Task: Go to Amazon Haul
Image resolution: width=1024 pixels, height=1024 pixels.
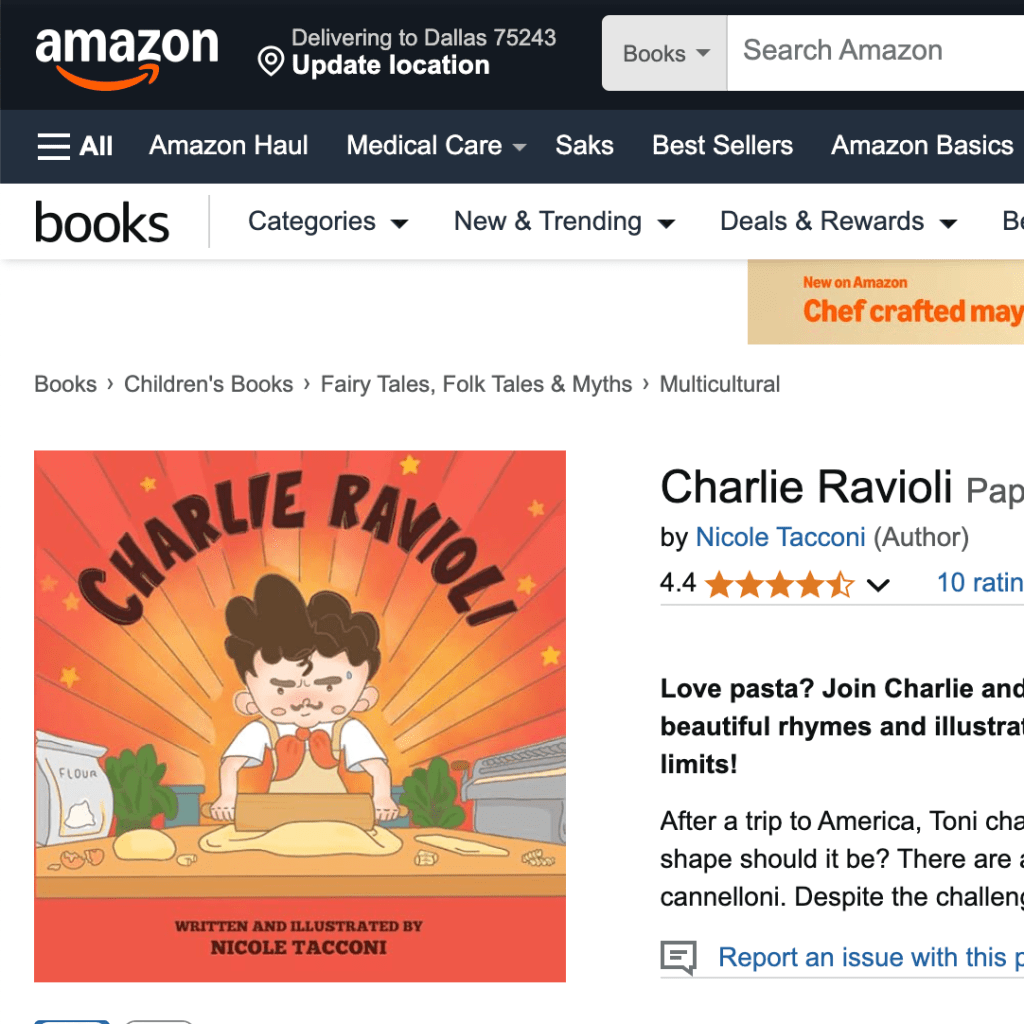Action: coord(229,146)
